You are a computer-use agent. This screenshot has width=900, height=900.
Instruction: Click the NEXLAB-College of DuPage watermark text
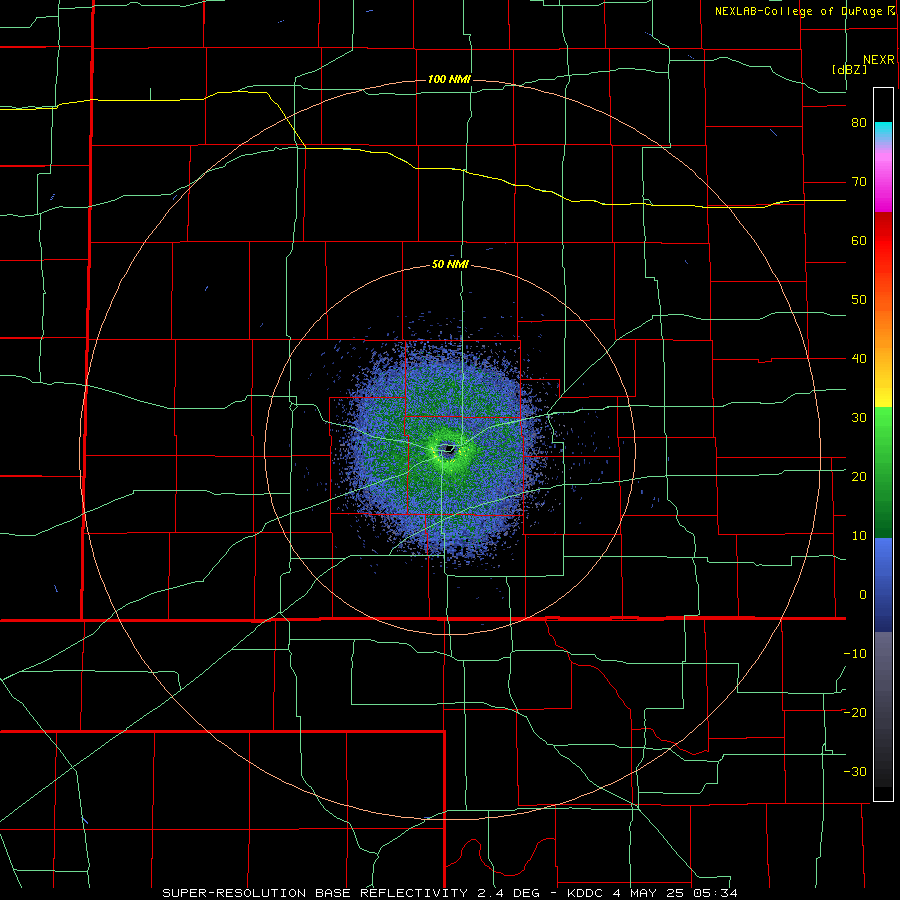click(x=800, y=11)
